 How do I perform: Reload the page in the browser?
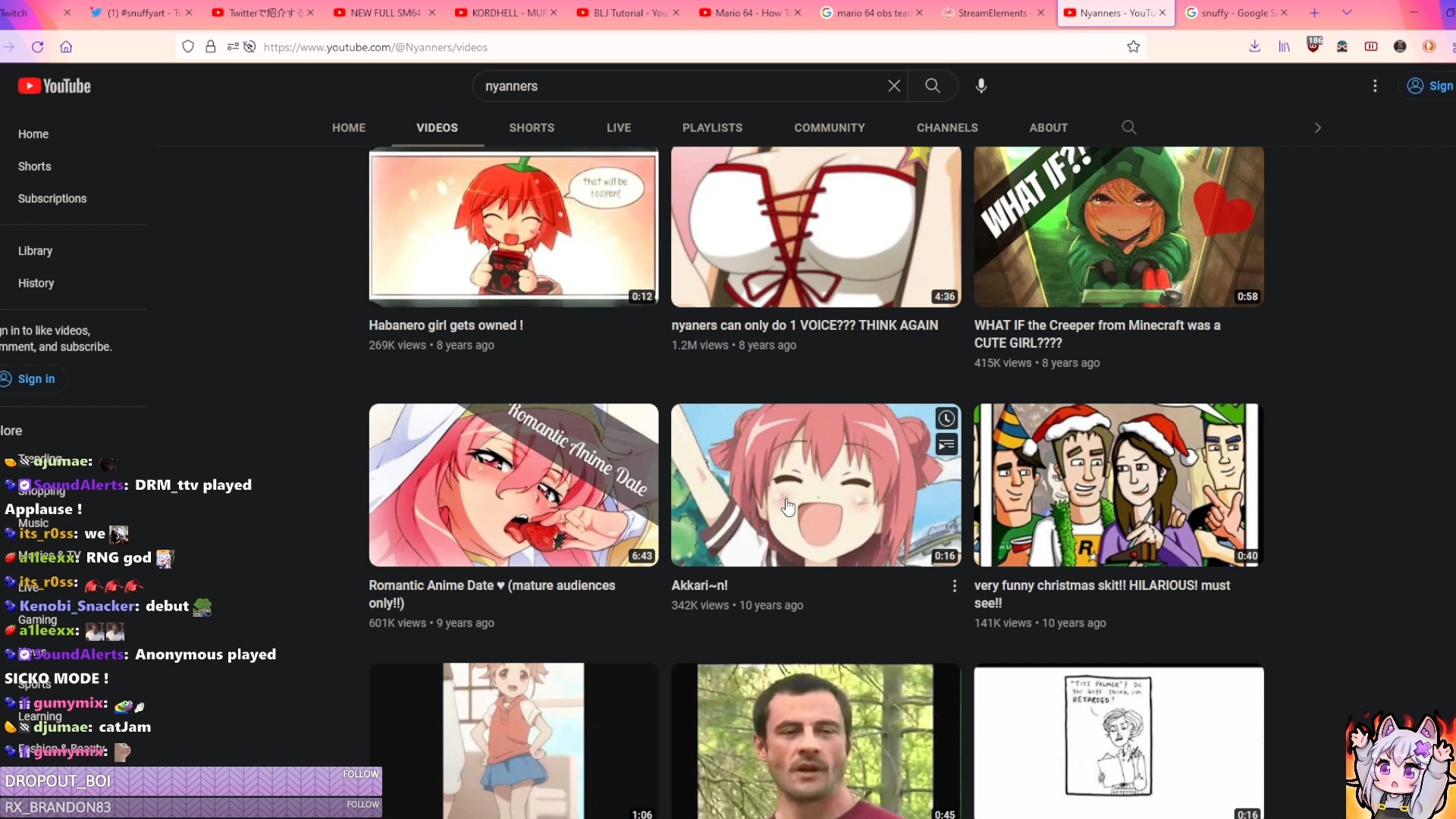pos(37,47)
